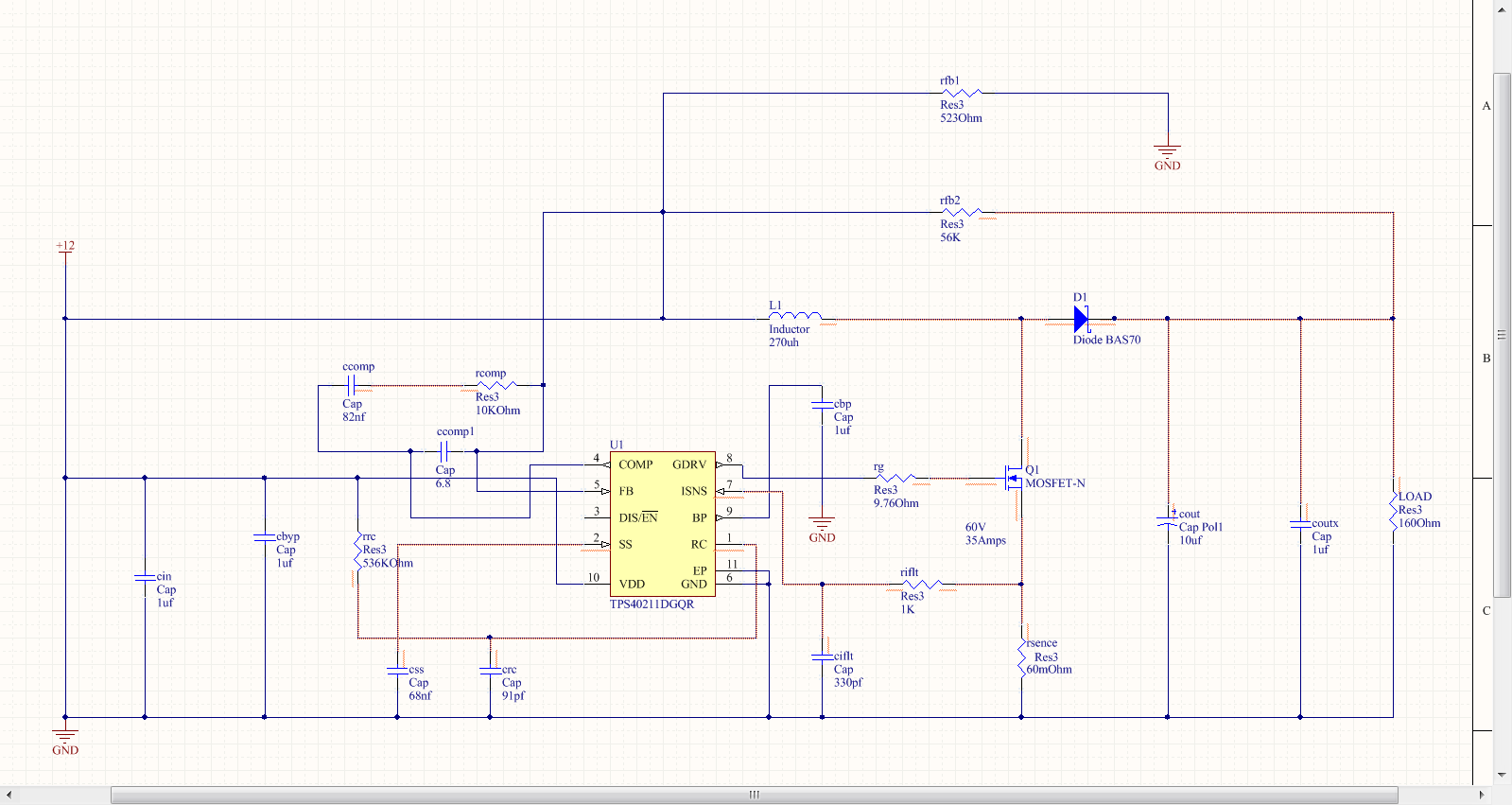This screenshot has width=1512, height=805.
Task: Click the '536KOhm' value text
Action: pos(388,563)
